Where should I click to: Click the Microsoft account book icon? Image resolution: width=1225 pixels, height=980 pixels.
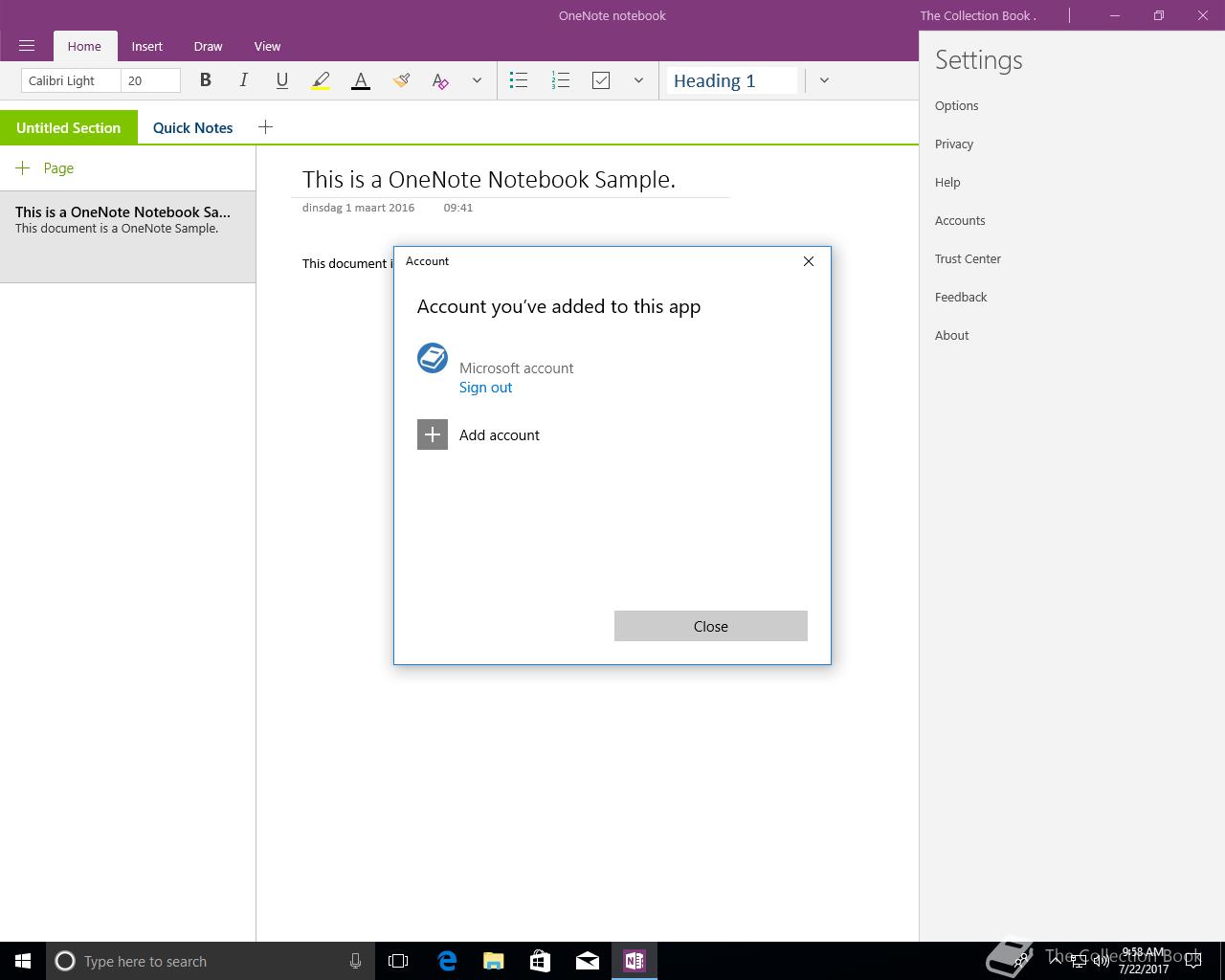433,358
